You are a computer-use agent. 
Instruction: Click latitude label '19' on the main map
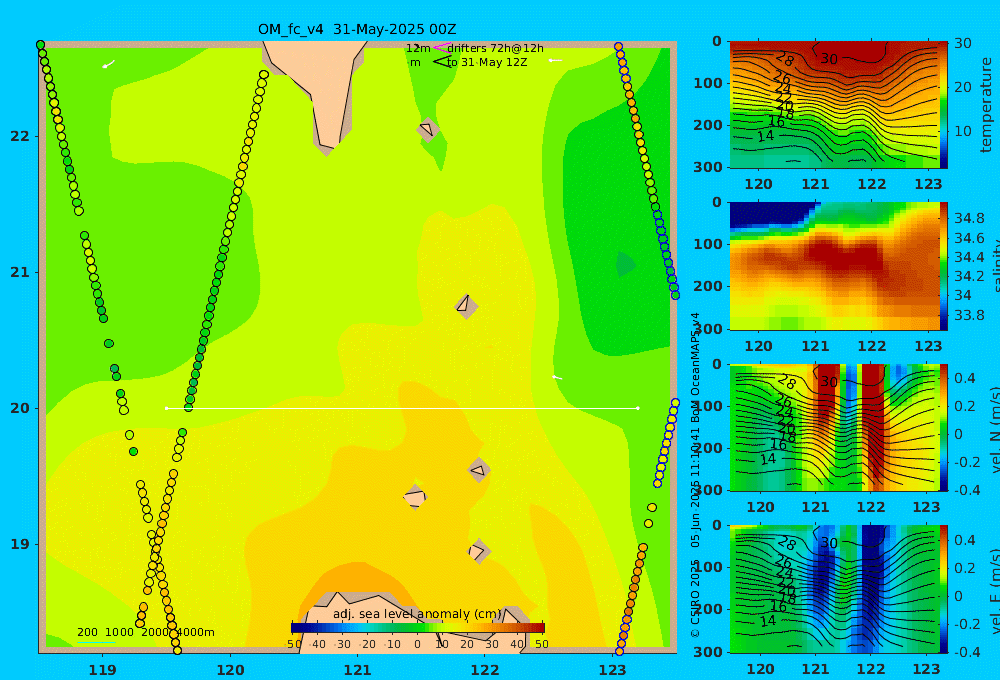(20, 544)
